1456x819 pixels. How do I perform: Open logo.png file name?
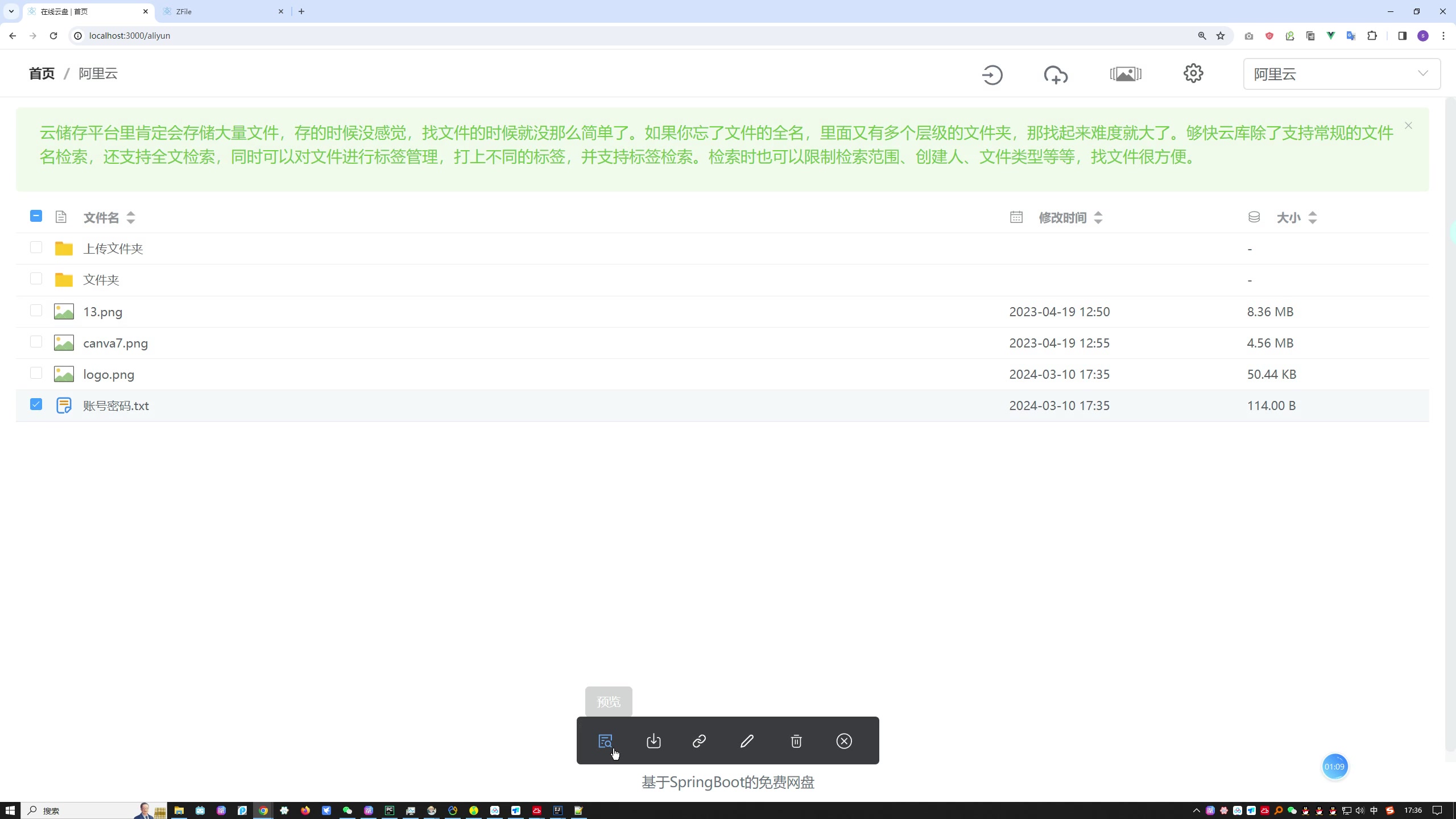(x=109, y=374)
